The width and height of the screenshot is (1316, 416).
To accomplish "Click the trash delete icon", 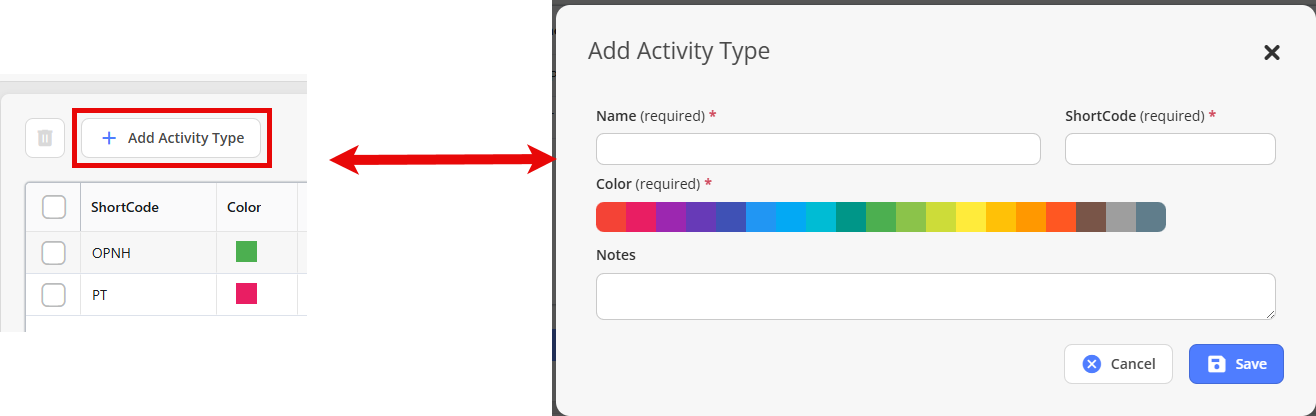I will pos(45,139).
